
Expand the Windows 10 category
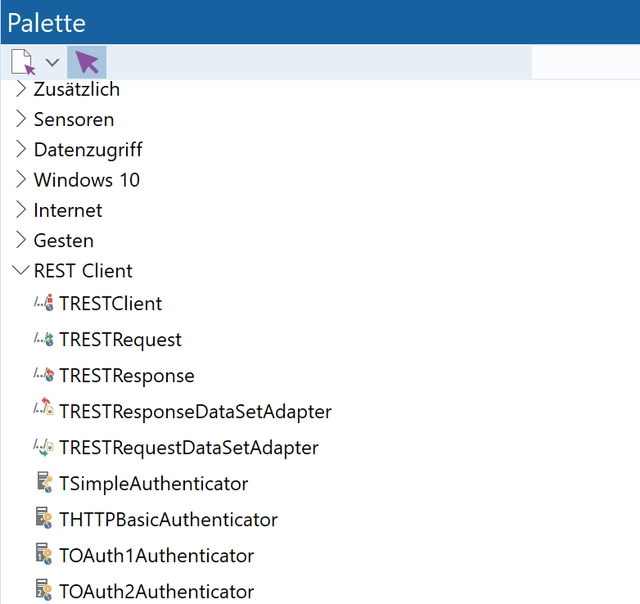(21, 180)
